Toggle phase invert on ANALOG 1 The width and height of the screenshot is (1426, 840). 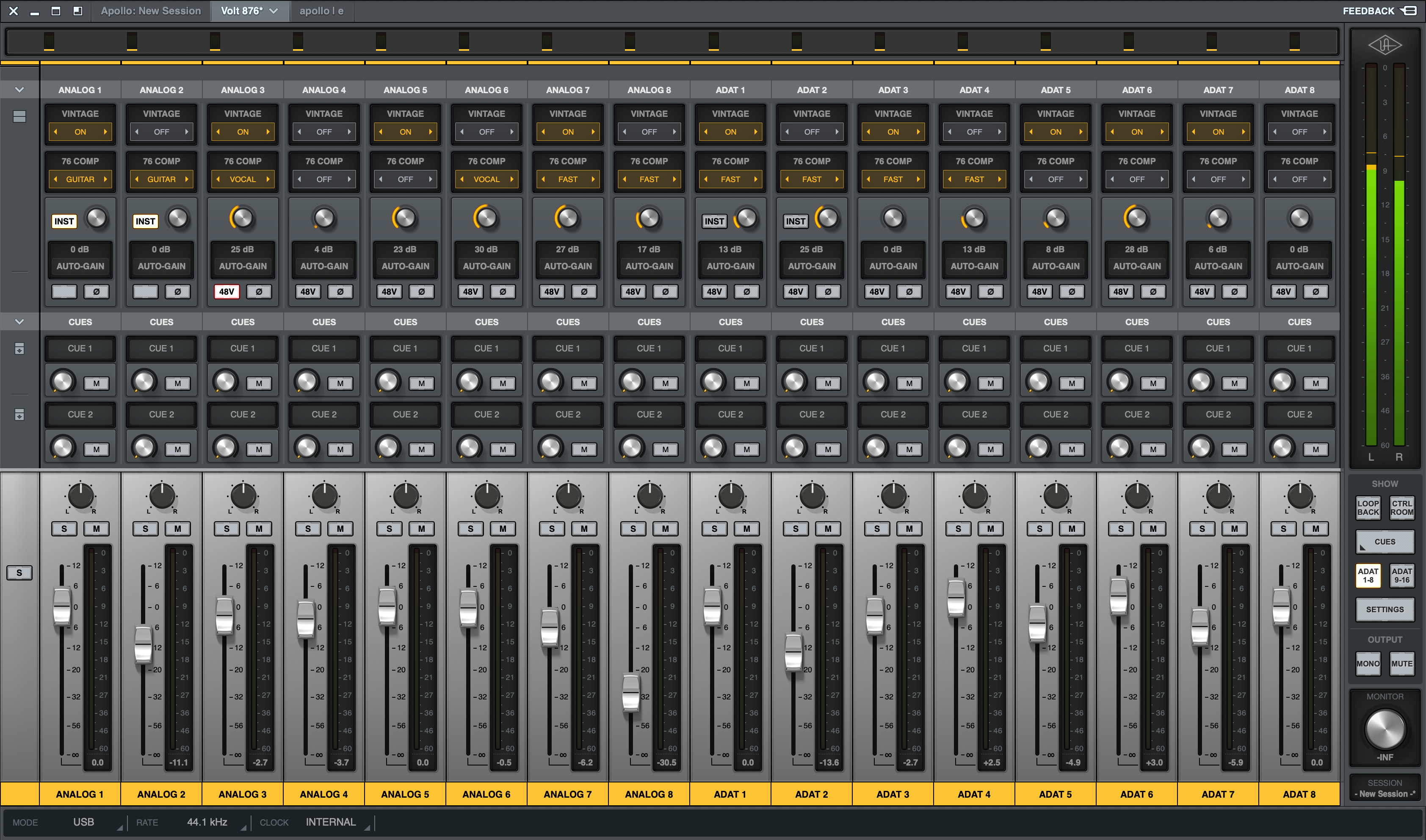click(x=96, y=292)
